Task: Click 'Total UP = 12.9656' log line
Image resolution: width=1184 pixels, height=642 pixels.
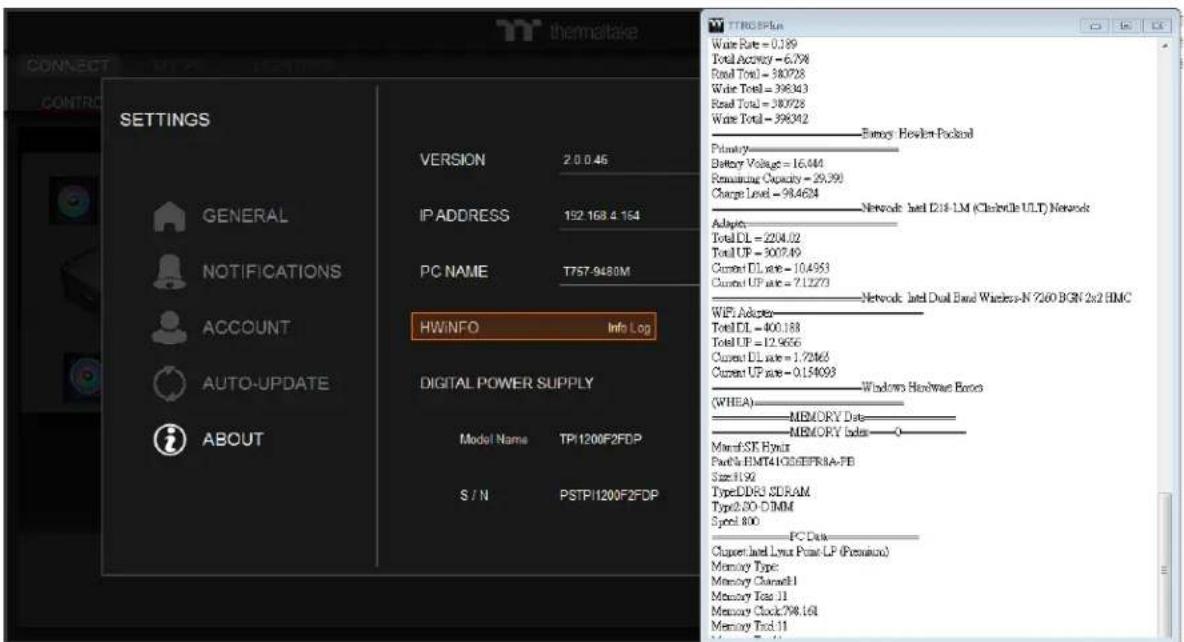Action: coord(756,343)
